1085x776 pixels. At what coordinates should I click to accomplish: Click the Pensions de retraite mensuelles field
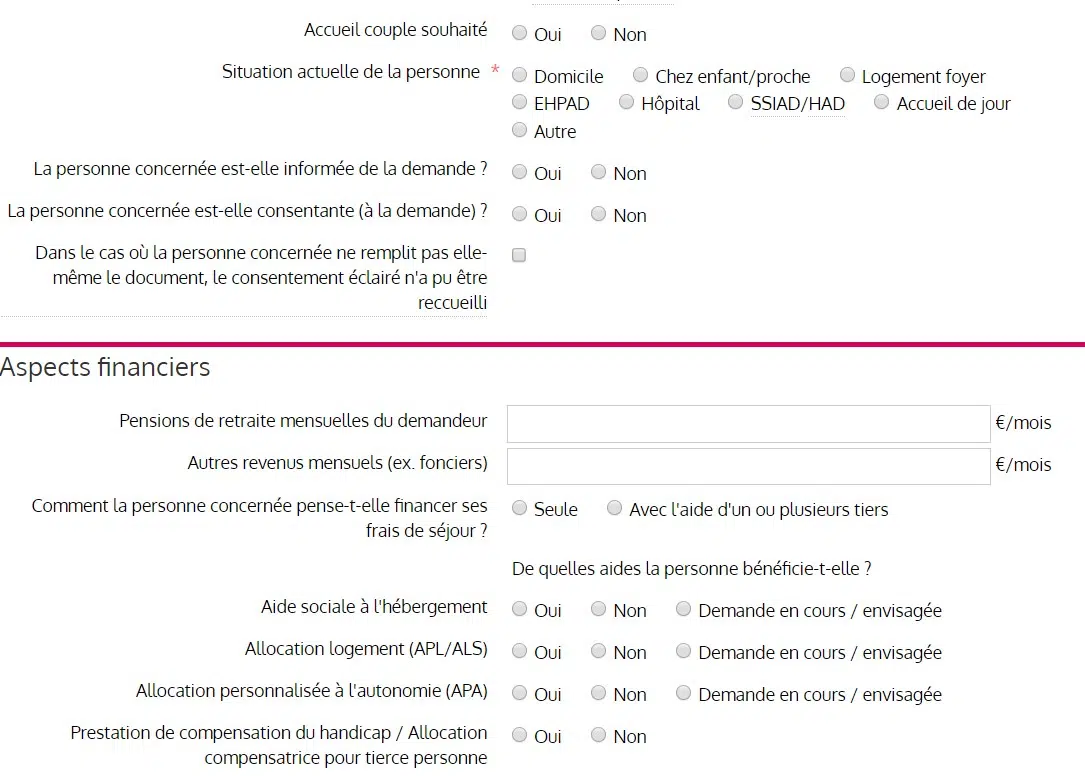coord(748,424)
